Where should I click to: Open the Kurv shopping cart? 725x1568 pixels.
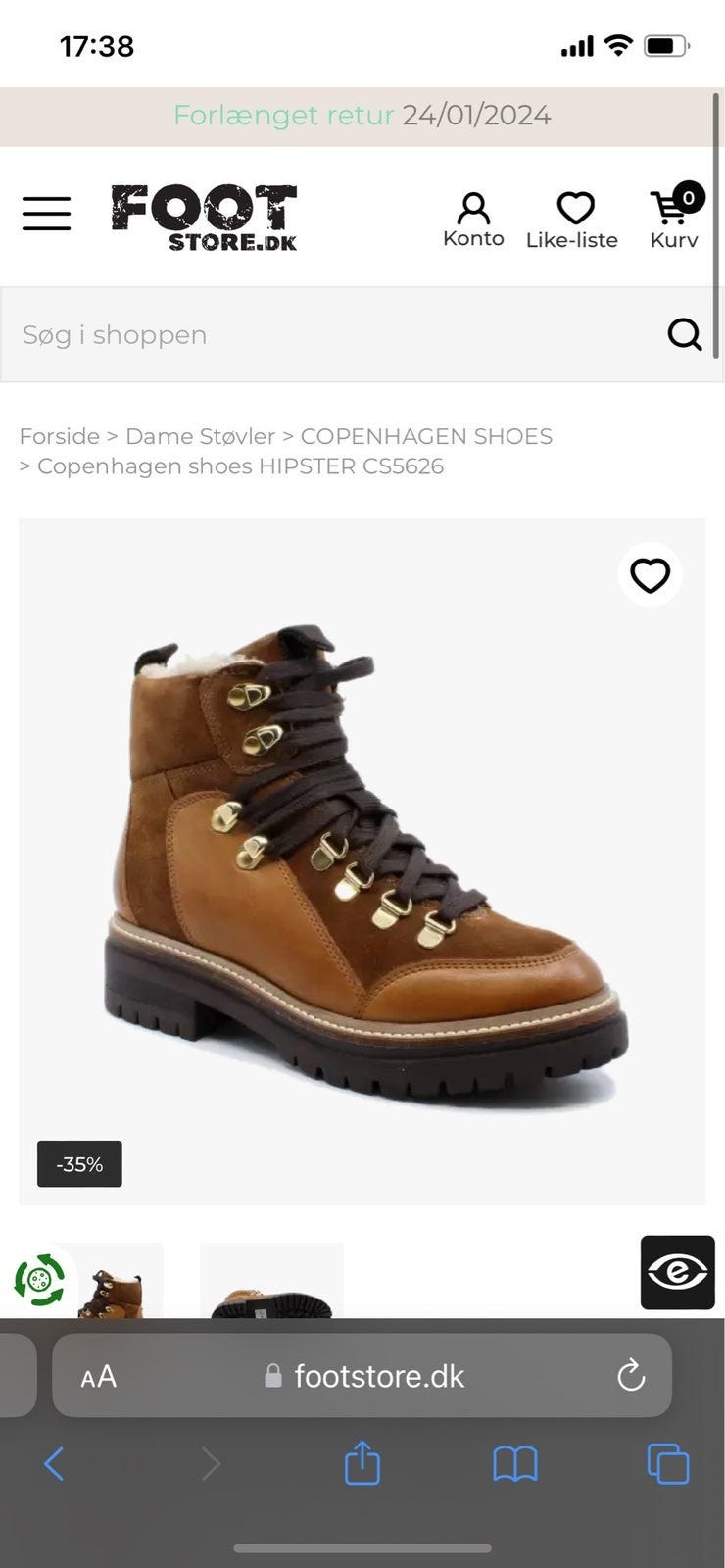click(675, 217)
